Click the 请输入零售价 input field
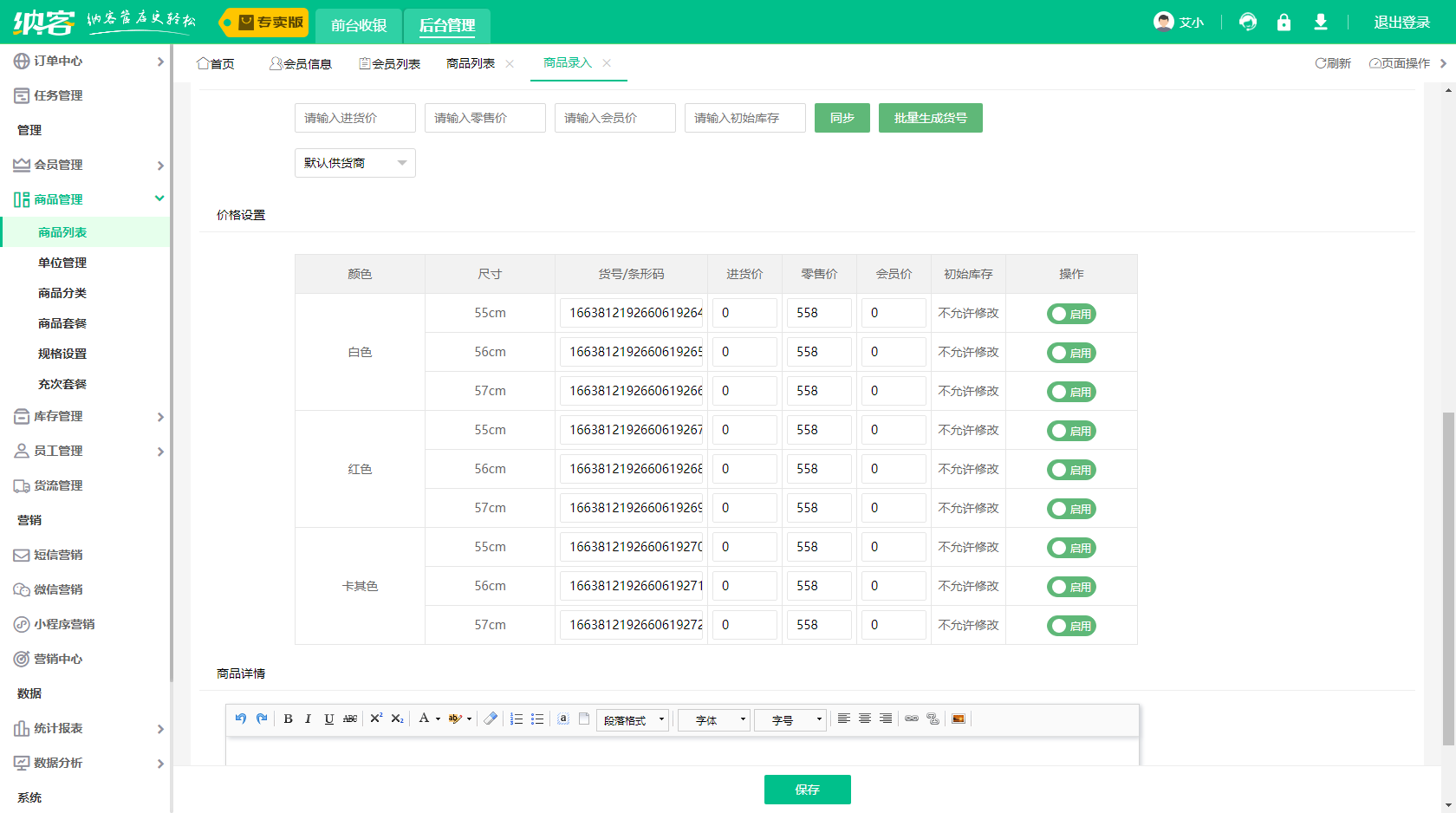 (x=484, y=118)
